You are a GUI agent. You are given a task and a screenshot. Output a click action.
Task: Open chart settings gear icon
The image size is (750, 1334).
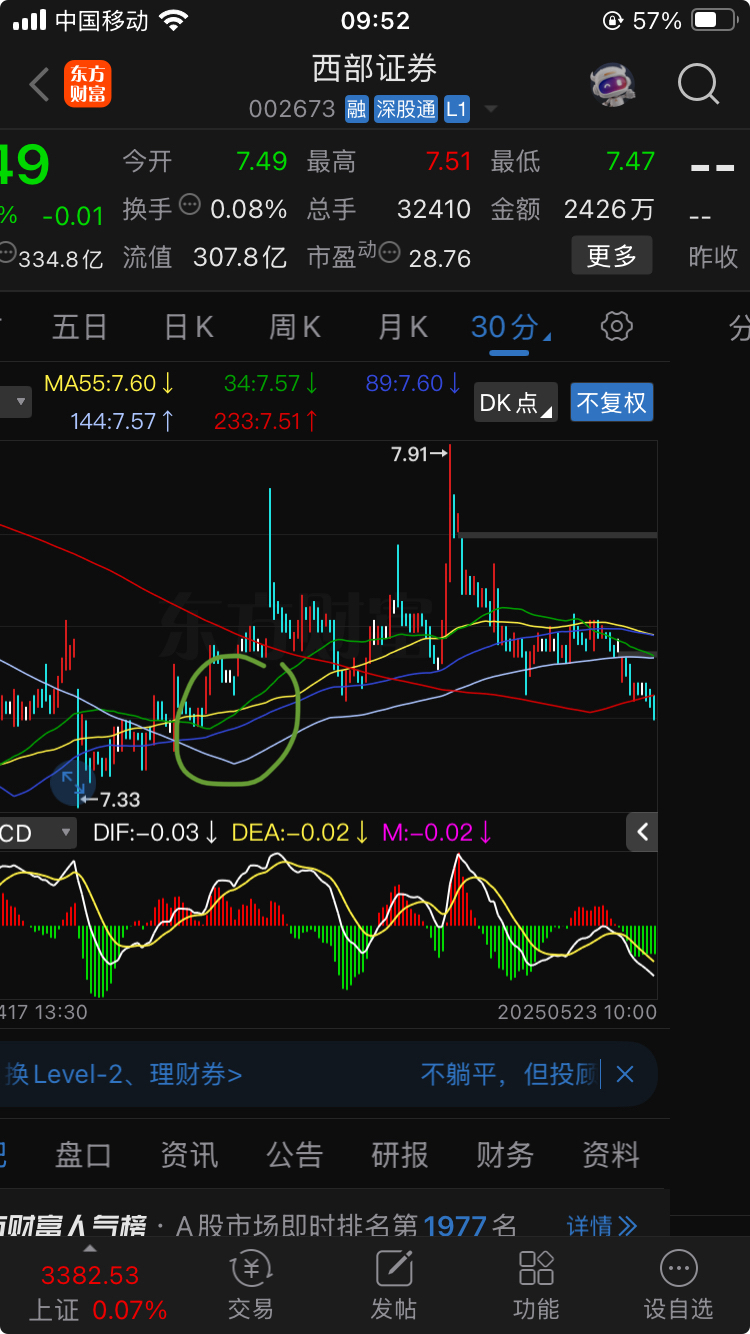[617, 326]
